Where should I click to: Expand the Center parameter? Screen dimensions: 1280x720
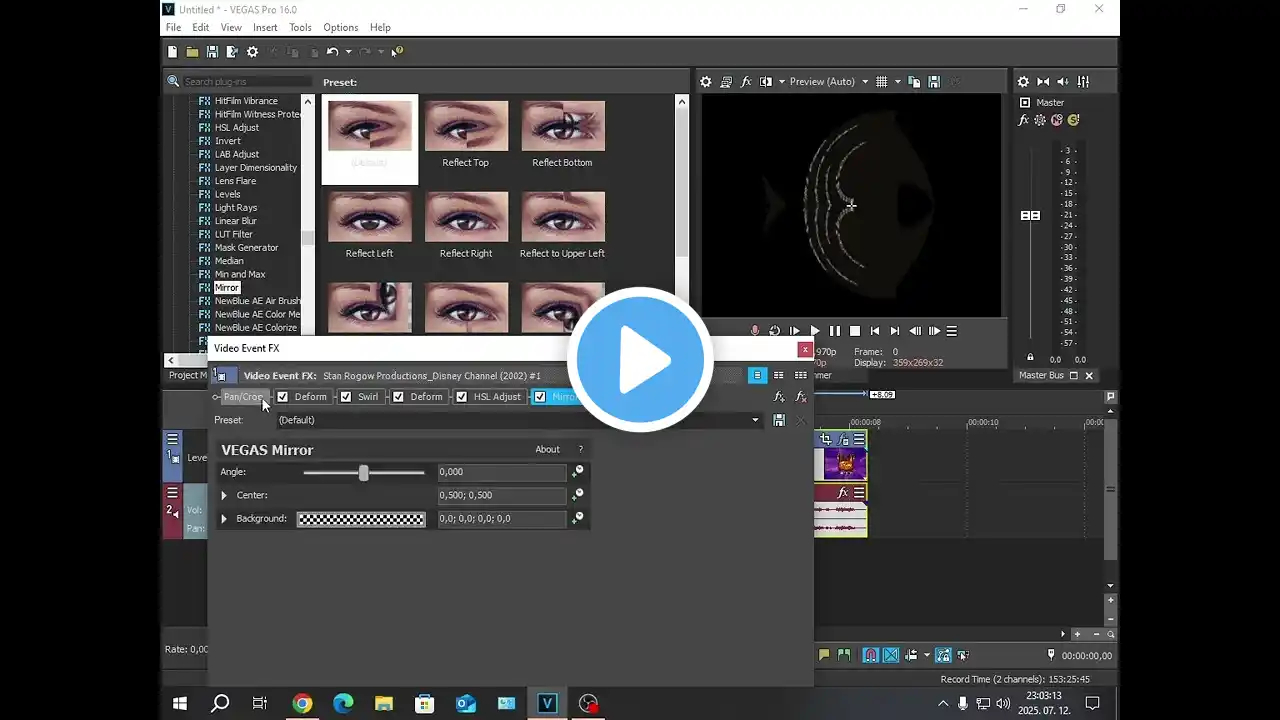pyautogui.click(x=224, y=496)
